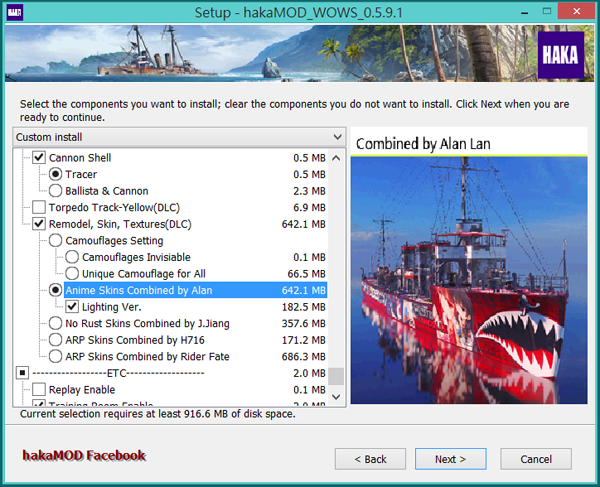Open the Custom install dropdown
The width and height of the screenshot is (600, 487).
(179, 136)
